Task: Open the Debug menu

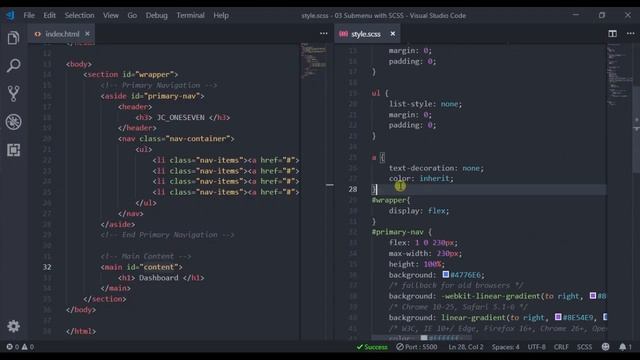Action: pos(157,16)
